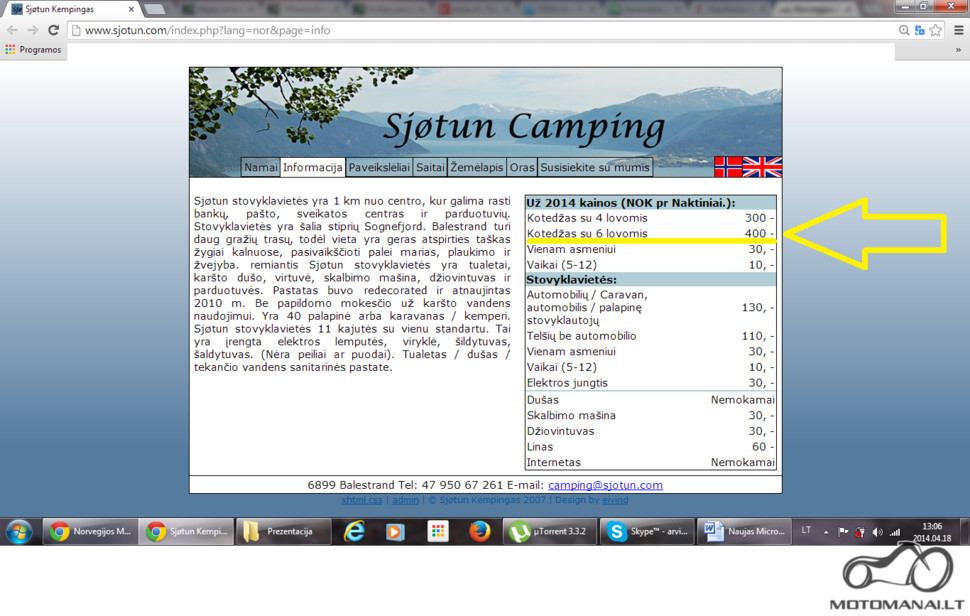Click the Sjøtun Camping banner title
Image resolution: width=970 pixels, height=616 pixels.
pos(524,127)
